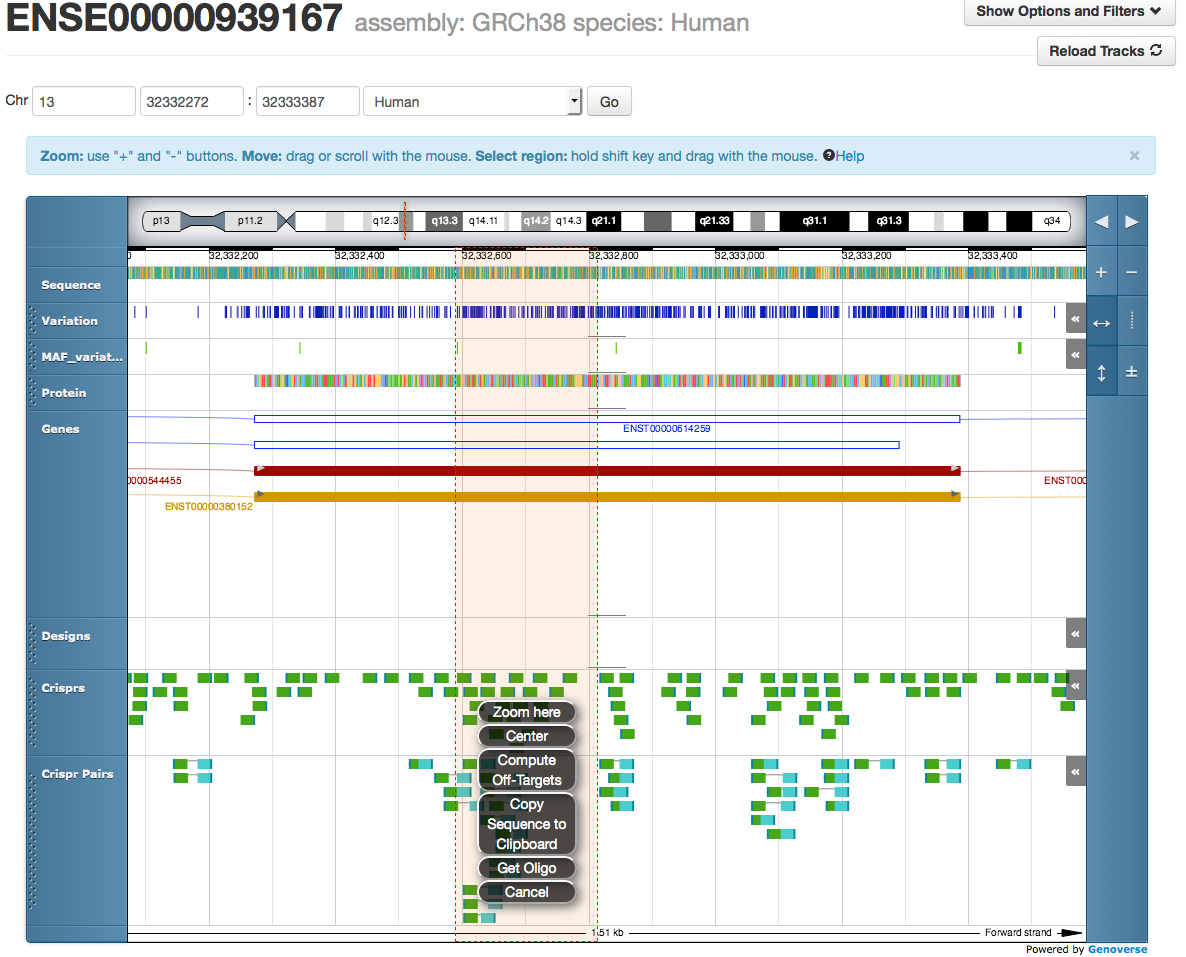Zoom out with the minus icon

point(1132,272)
